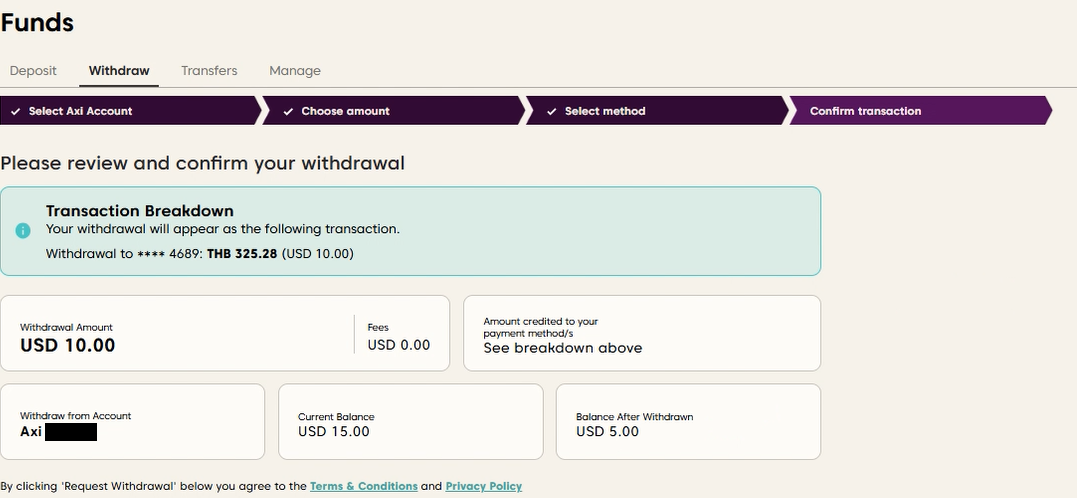This screenshot has height=498, width=1077.
Task: Click the Confirm transaction step
Action: [865, 111]
